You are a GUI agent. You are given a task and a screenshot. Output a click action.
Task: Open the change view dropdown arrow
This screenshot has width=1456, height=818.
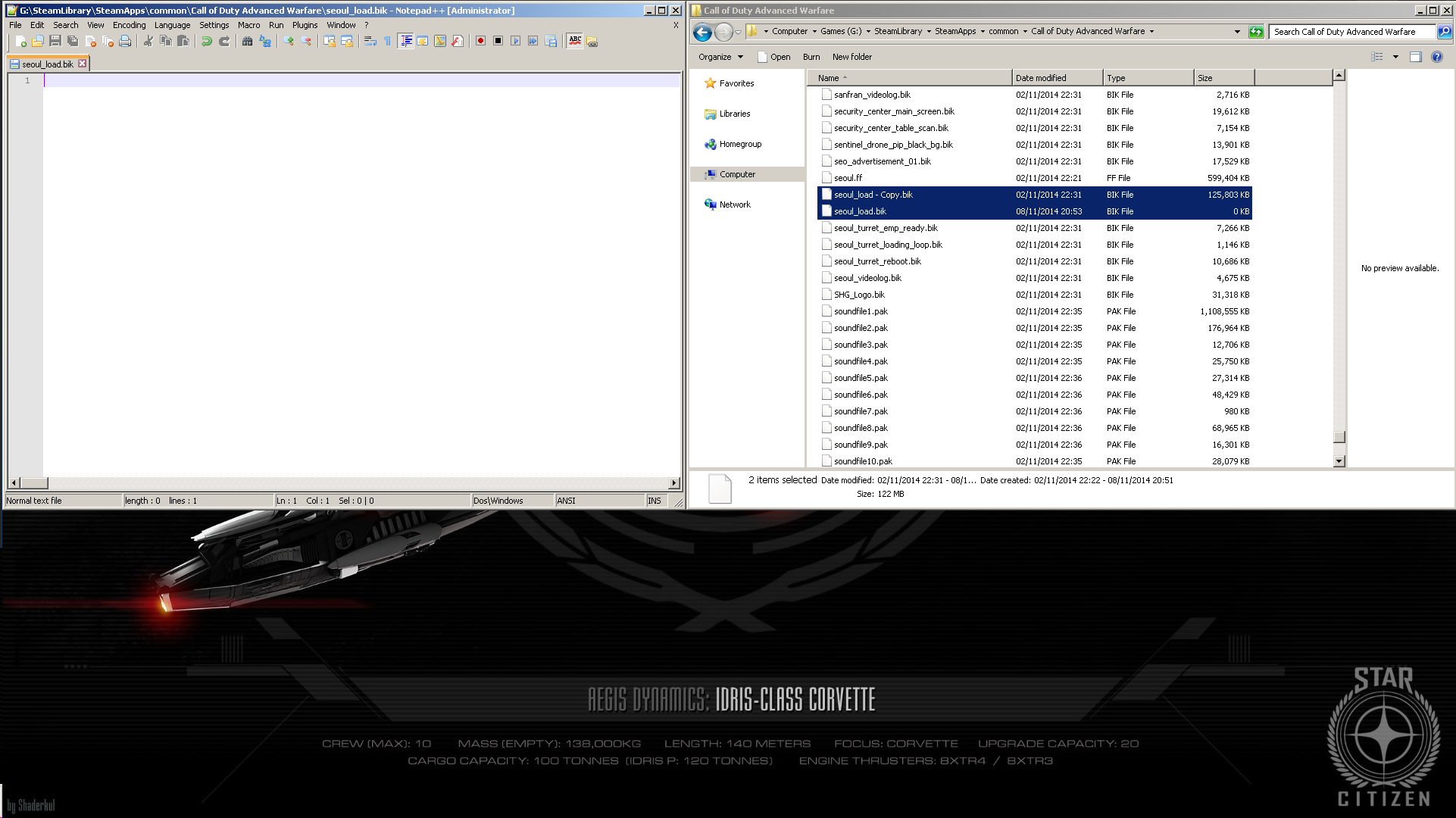click(1395, 57)
